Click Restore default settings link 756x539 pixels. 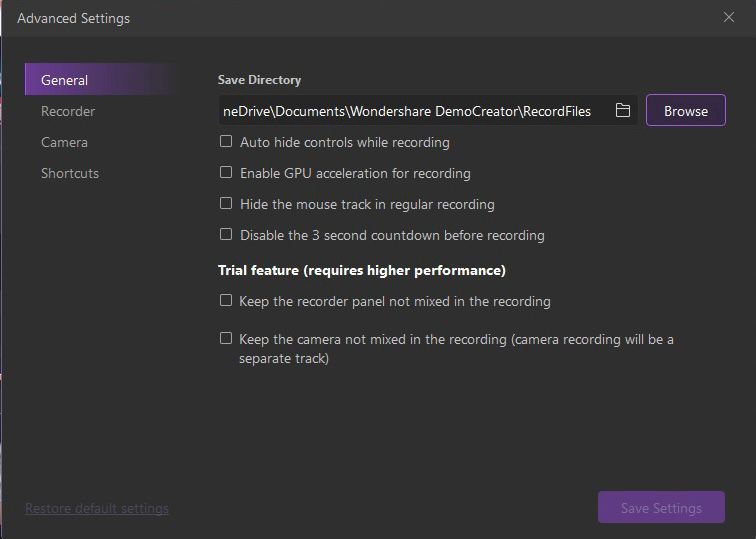[97, 508]
